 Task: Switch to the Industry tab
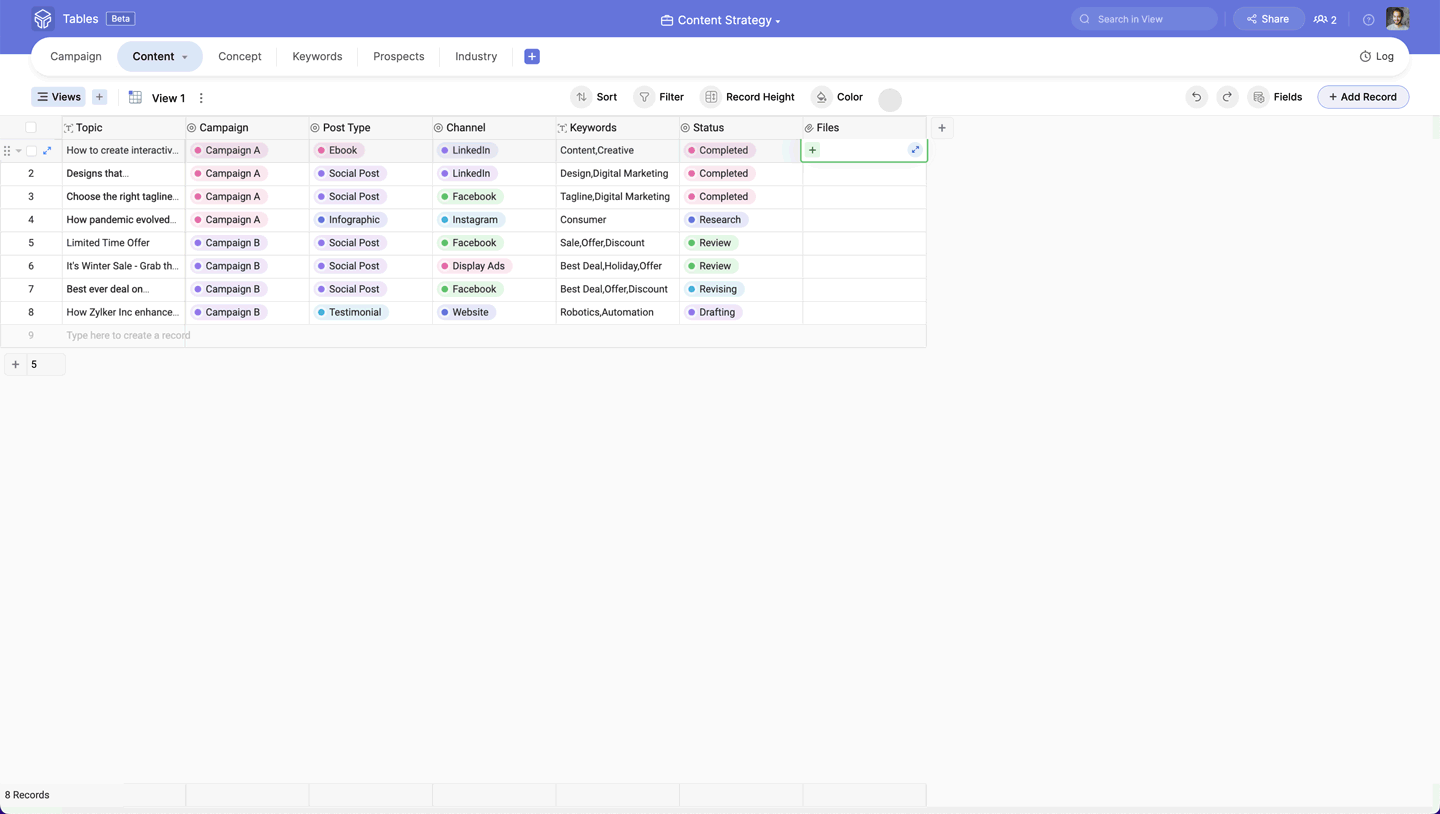coord(476,57)
